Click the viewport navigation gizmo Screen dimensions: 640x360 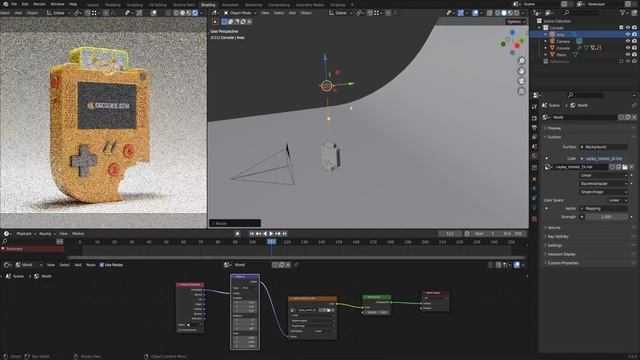513,42
